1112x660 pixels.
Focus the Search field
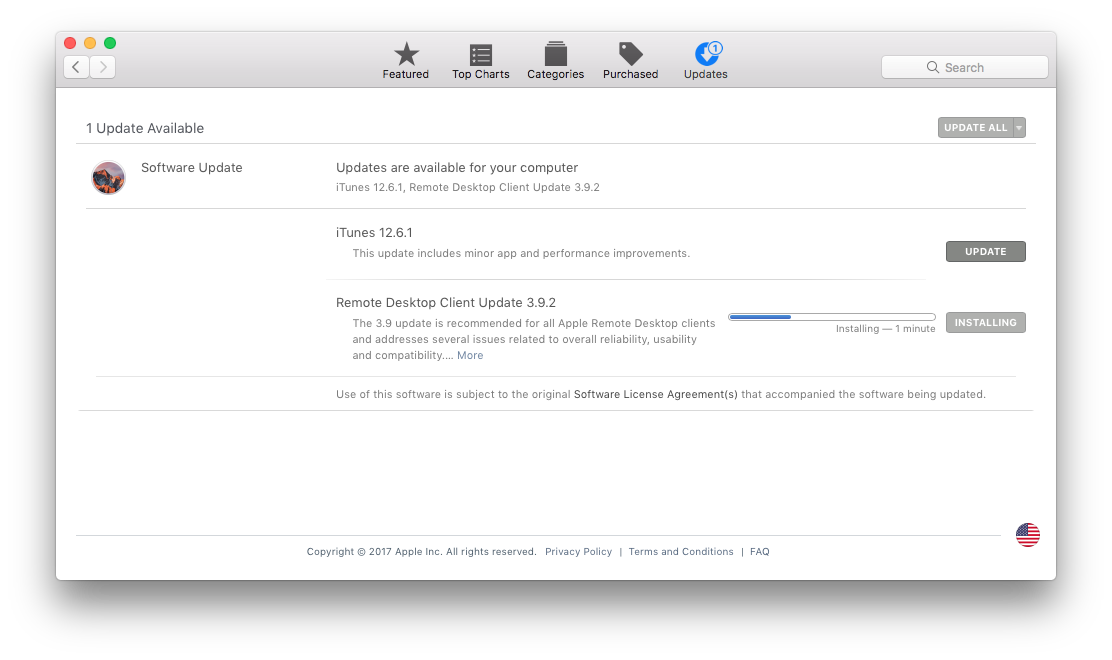[964, 67]
